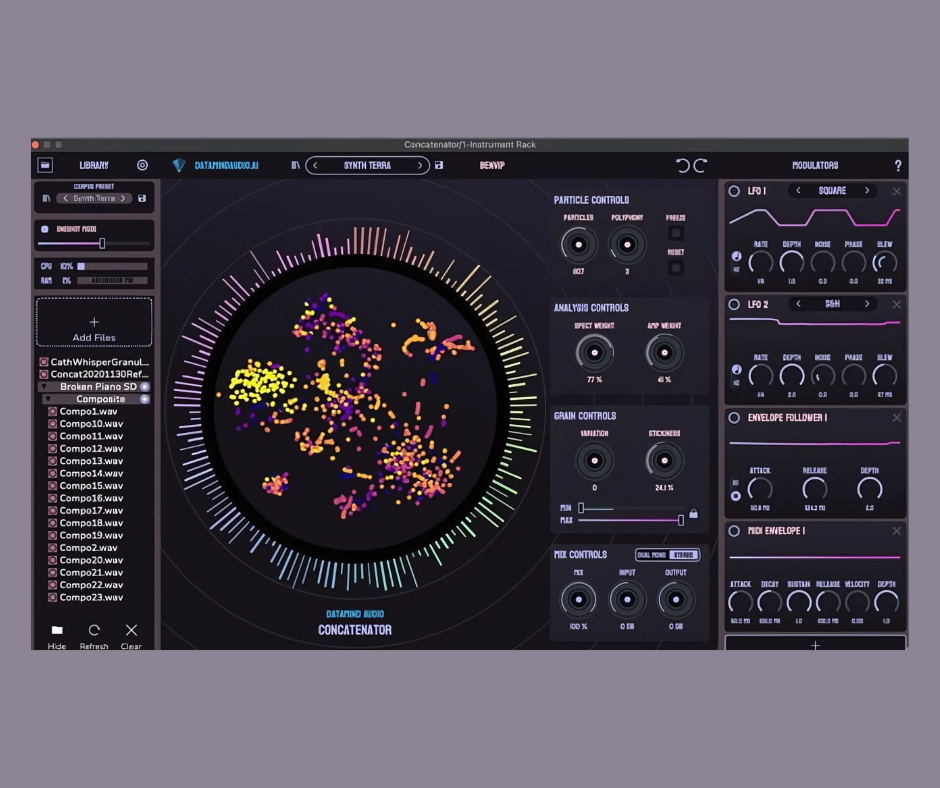Toggle the MIDI Envelope 1 power button
Viewport: 940px width, 788px height.
point(734,531)
